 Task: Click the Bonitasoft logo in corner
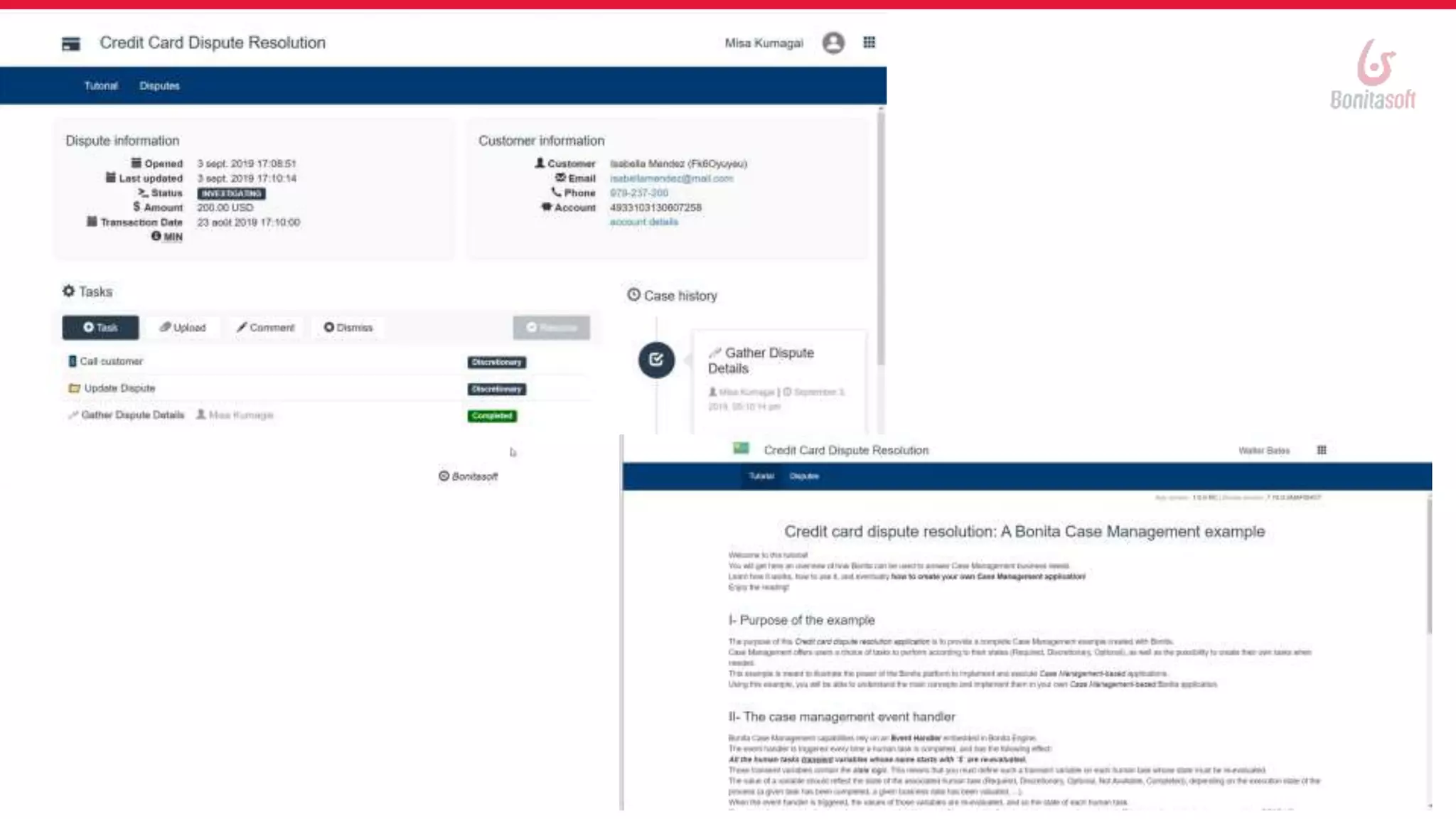click(1373, 74)
